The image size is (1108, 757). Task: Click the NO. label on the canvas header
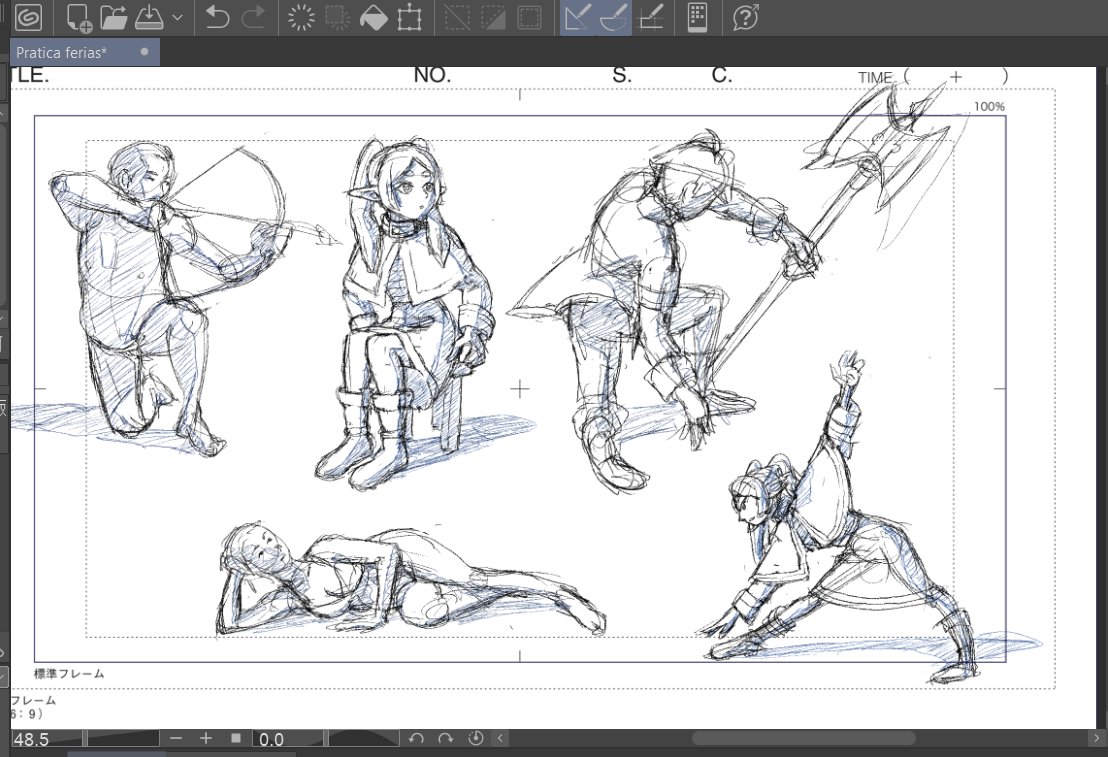click(x=432, y=75)
